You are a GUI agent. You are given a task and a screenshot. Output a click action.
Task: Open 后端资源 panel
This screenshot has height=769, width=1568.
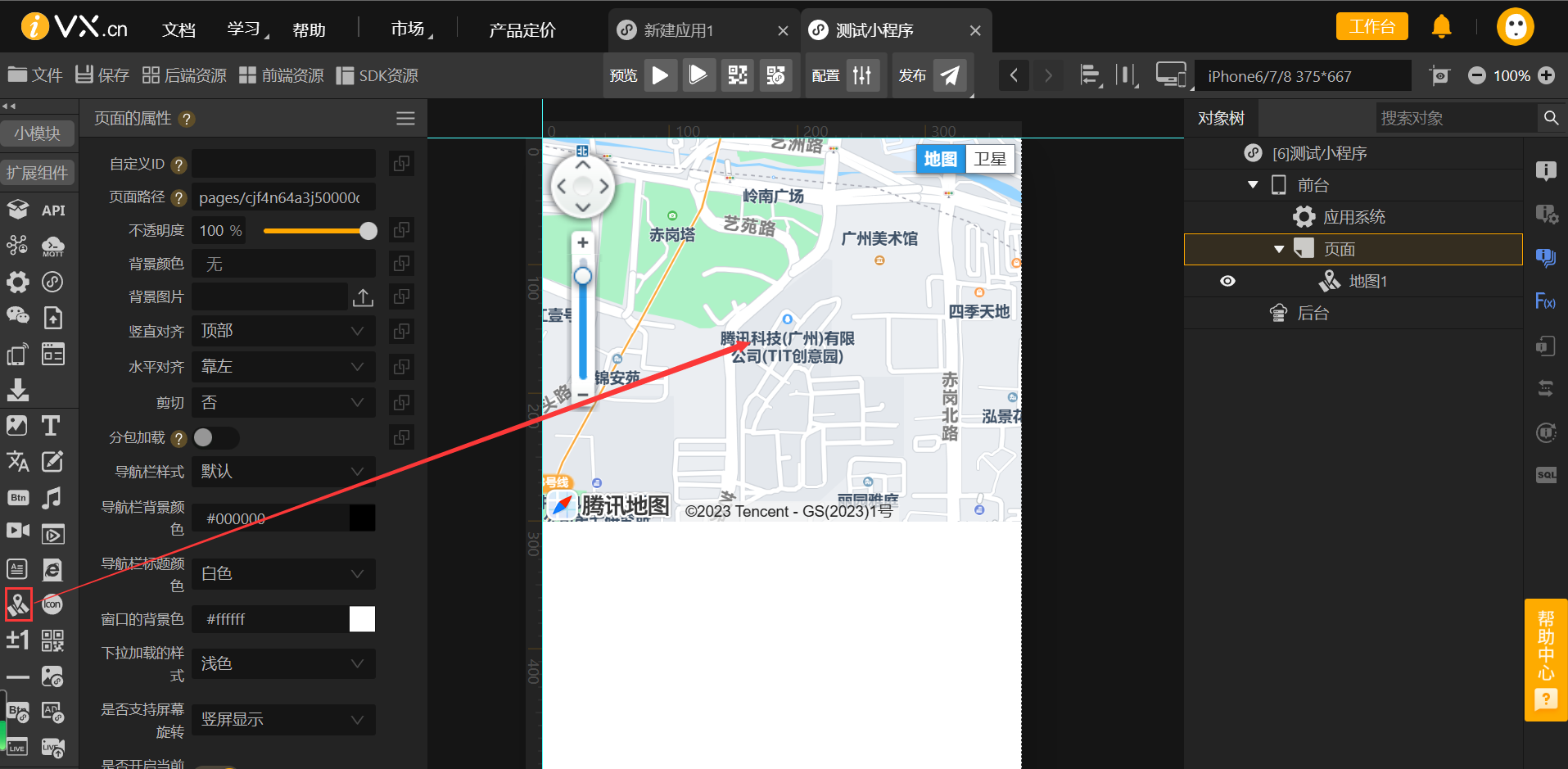(x=184, y=75)
